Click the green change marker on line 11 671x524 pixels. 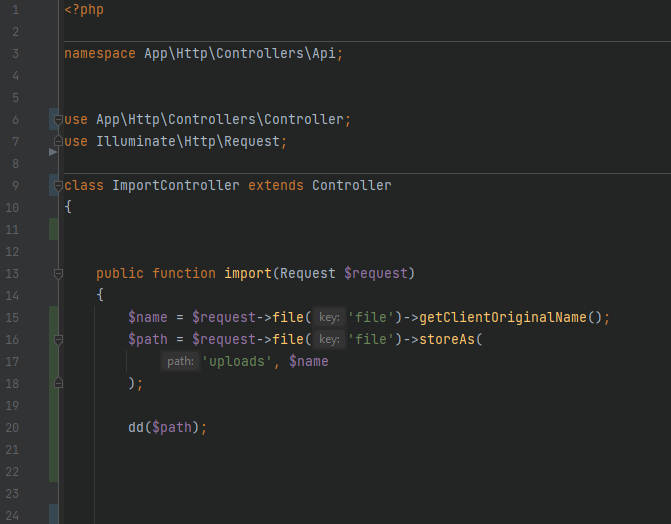[x=53, y=230]
